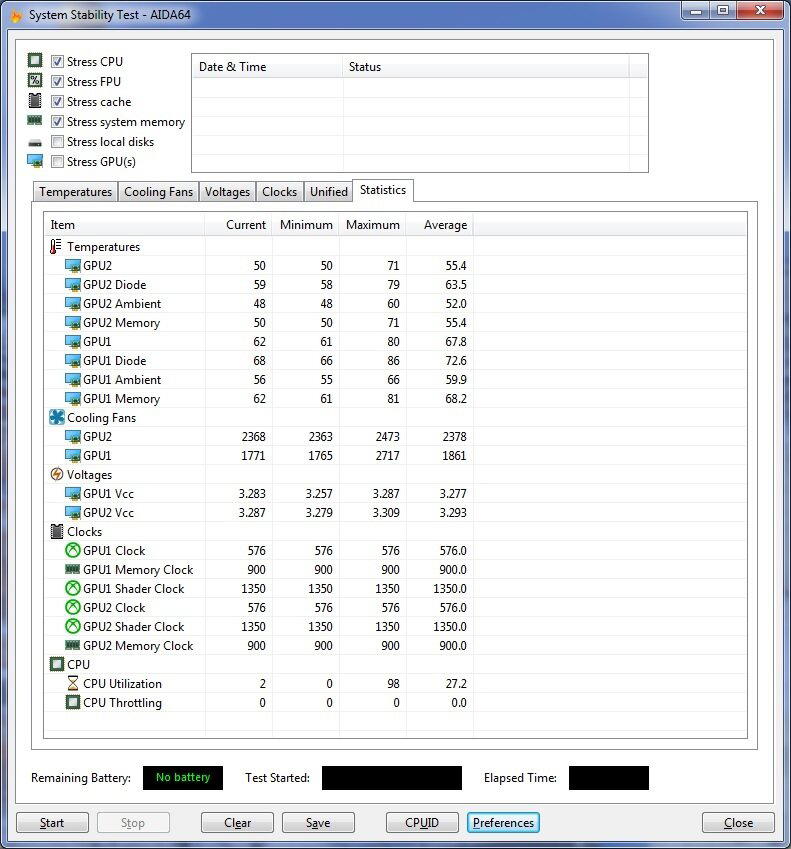The height and width of the screenshot is (849, 791).
Task: Click the GPU icon of GPU2 Vcc voltage
Action: click(73, 513)
